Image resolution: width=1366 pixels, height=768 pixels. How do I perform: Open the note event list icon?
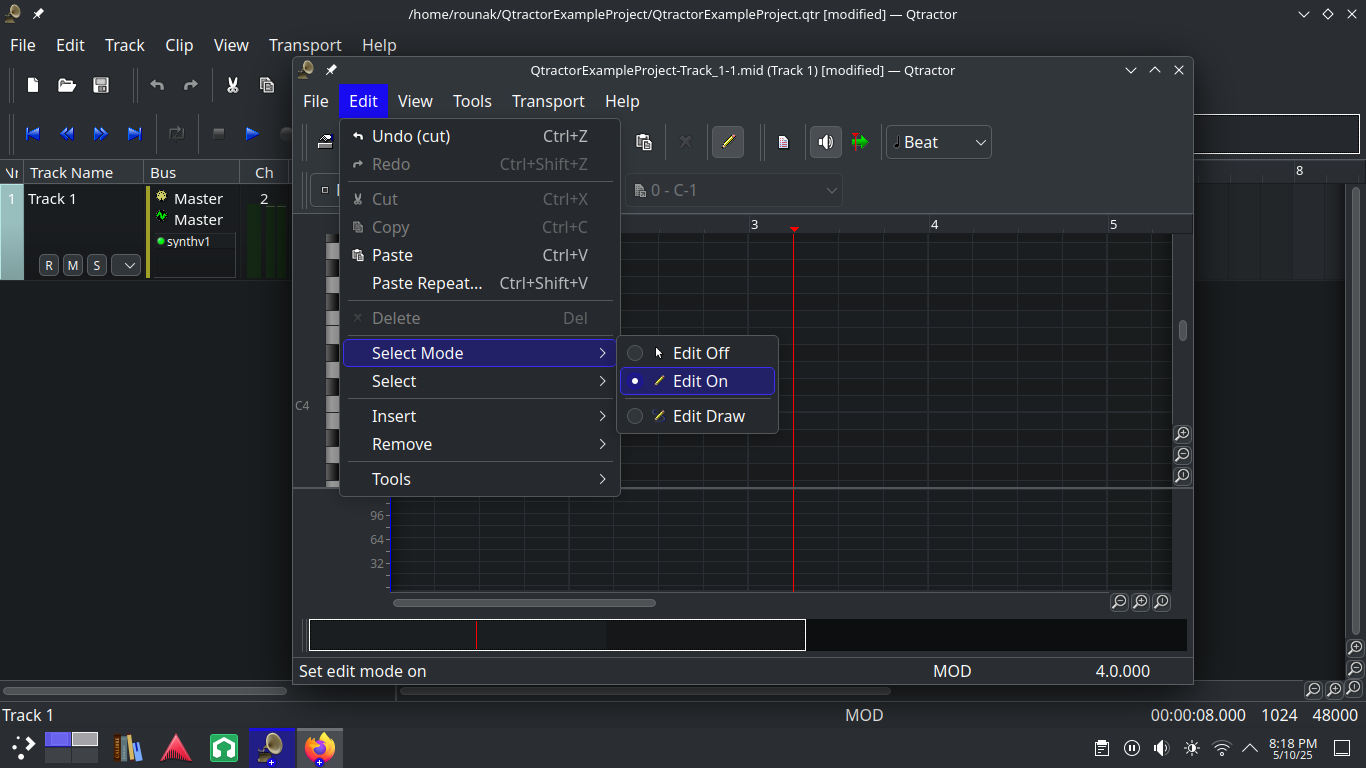coord(783,142)
